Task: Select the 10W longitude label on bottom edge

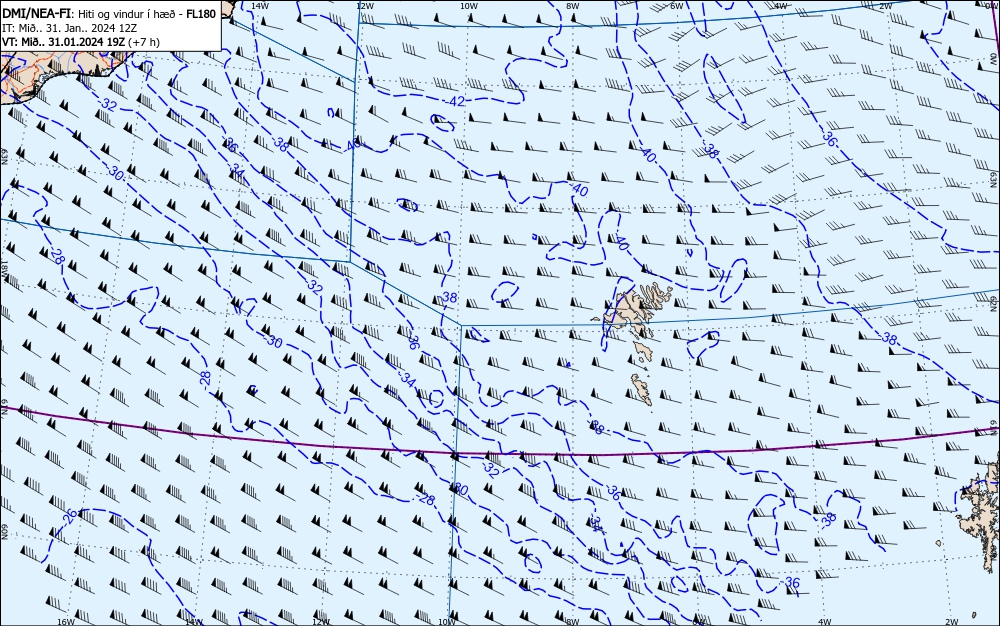Action: pos(447,622)
